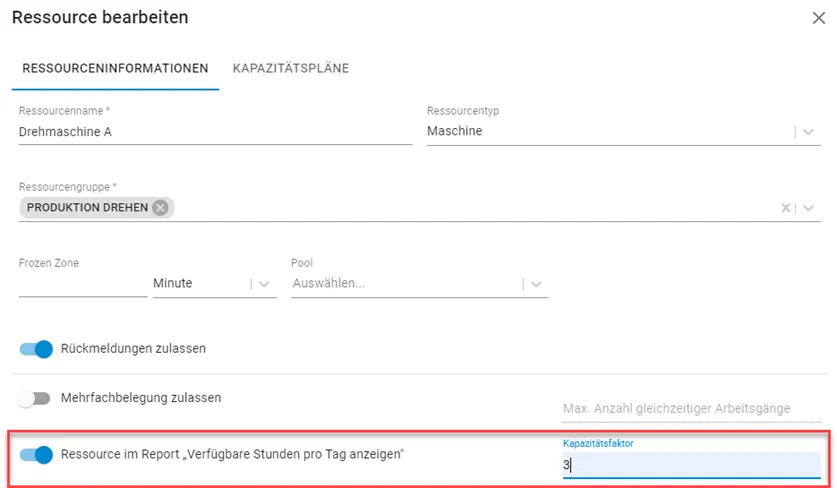Clear all selected Ressourcengruppe values
Image resolution: width=837 pixels, height=488 pixels.
(785, 208)
